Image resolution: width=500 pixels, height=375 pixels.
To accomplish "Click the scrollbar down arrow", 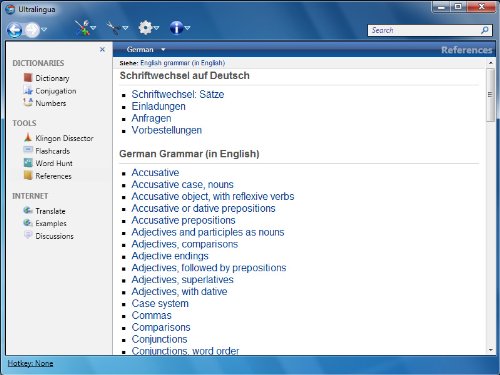I will click(x=491, y=350).
